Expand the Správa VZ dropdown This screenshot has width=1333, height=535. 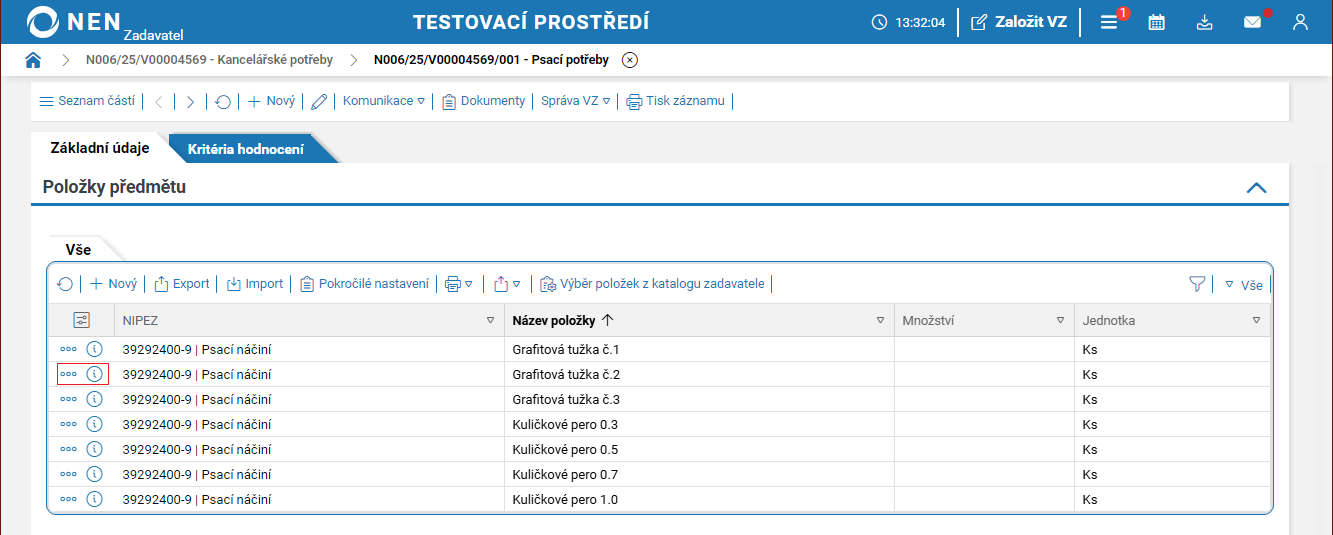pos(575,101)
